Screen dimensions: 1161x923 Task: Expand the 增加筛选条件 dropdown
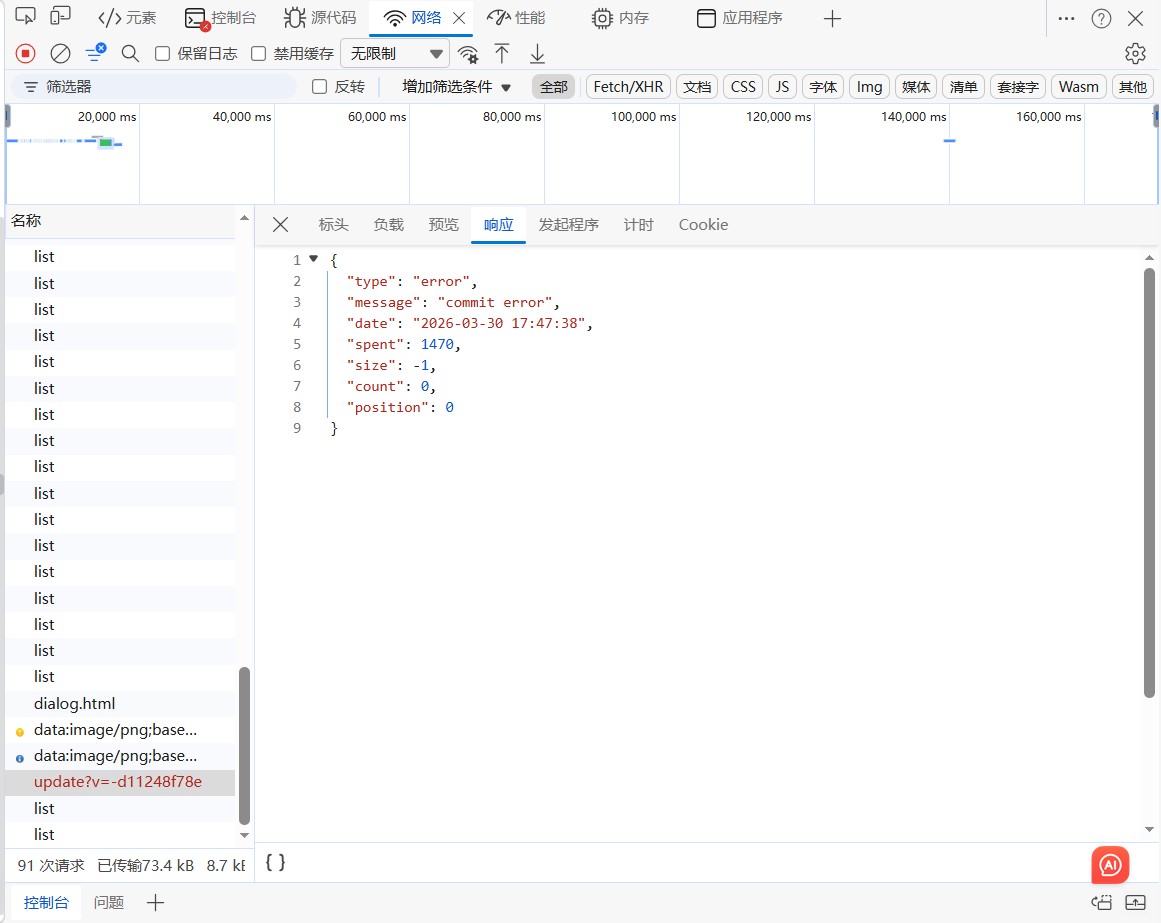457,87
